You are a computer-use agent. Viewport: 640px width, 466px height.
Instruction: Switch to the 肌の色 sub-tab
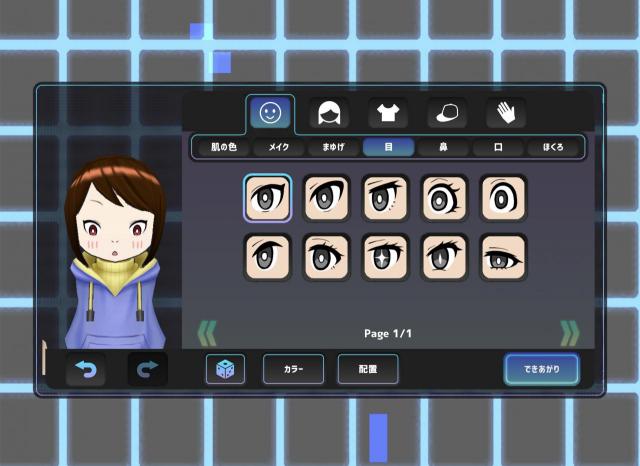tap(224, 147)
